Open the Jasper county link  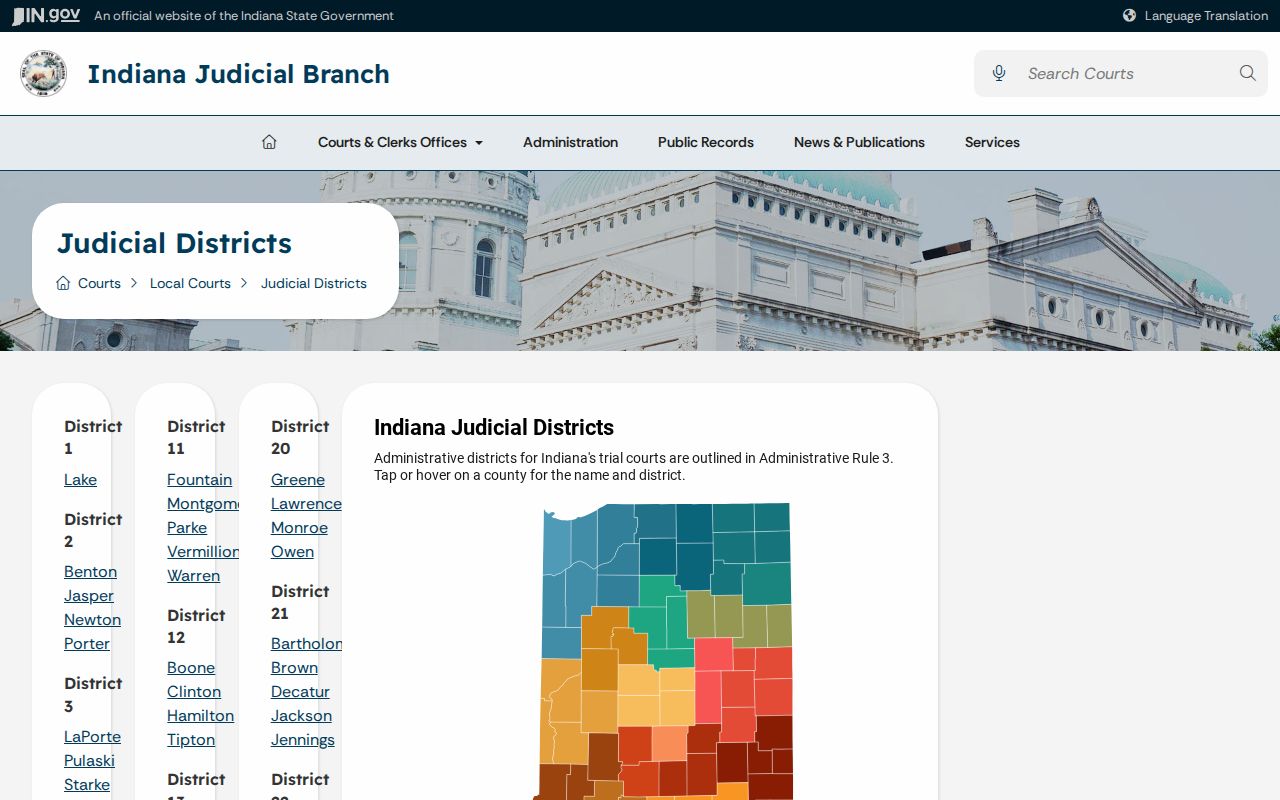(89, 596)
